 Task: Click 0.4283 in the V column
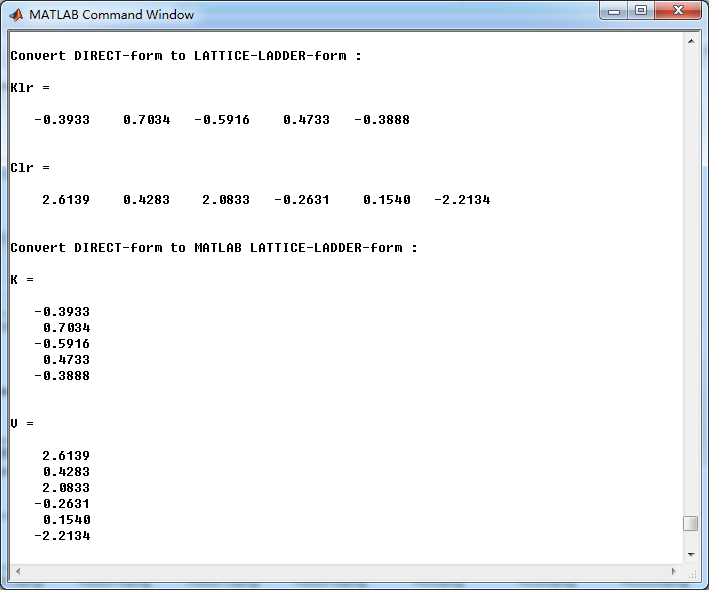point(66,472)
